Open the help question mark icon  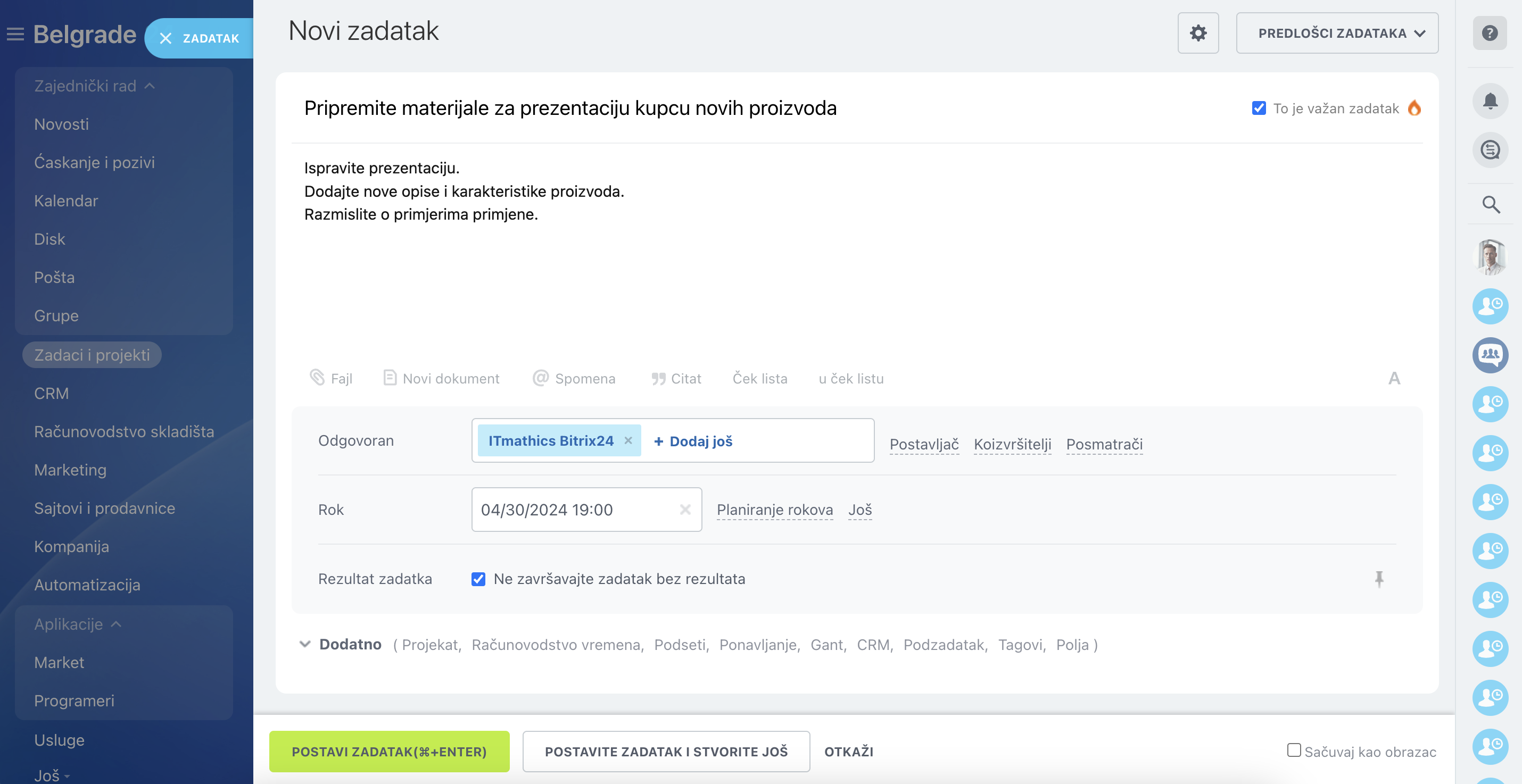coord(1490,33)
